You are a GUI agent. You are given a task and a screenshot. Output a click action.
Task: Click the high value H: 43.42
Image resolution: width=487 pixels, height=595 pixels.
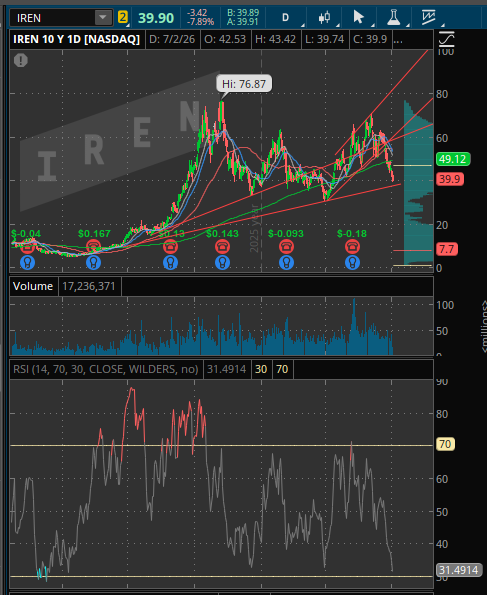(x=276, y=39)
